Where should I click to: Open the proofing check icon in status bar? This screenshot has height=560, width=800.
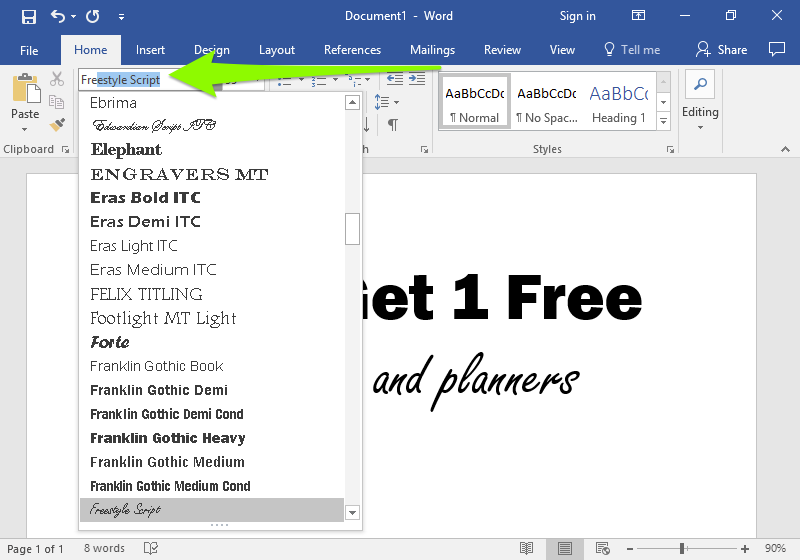(151, 548)
